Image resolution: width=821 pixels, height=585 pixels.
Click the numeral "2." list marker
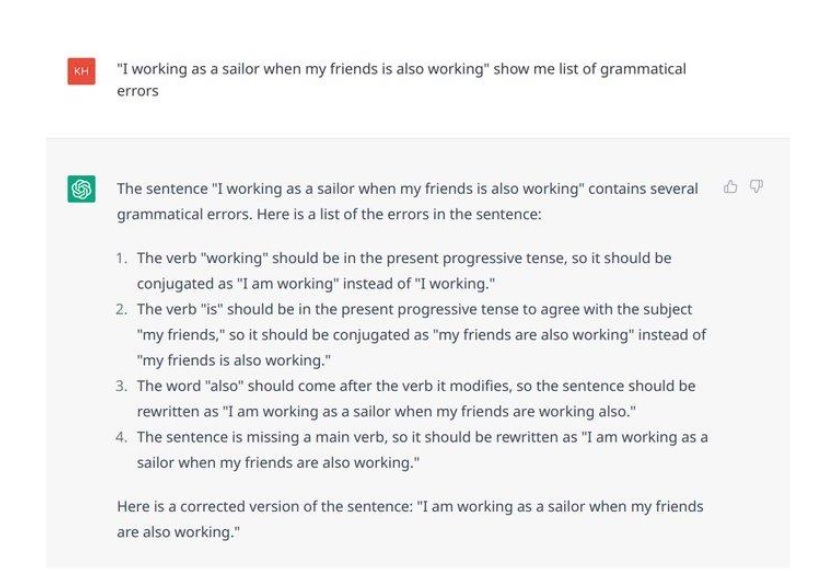[x=121, y=310]
